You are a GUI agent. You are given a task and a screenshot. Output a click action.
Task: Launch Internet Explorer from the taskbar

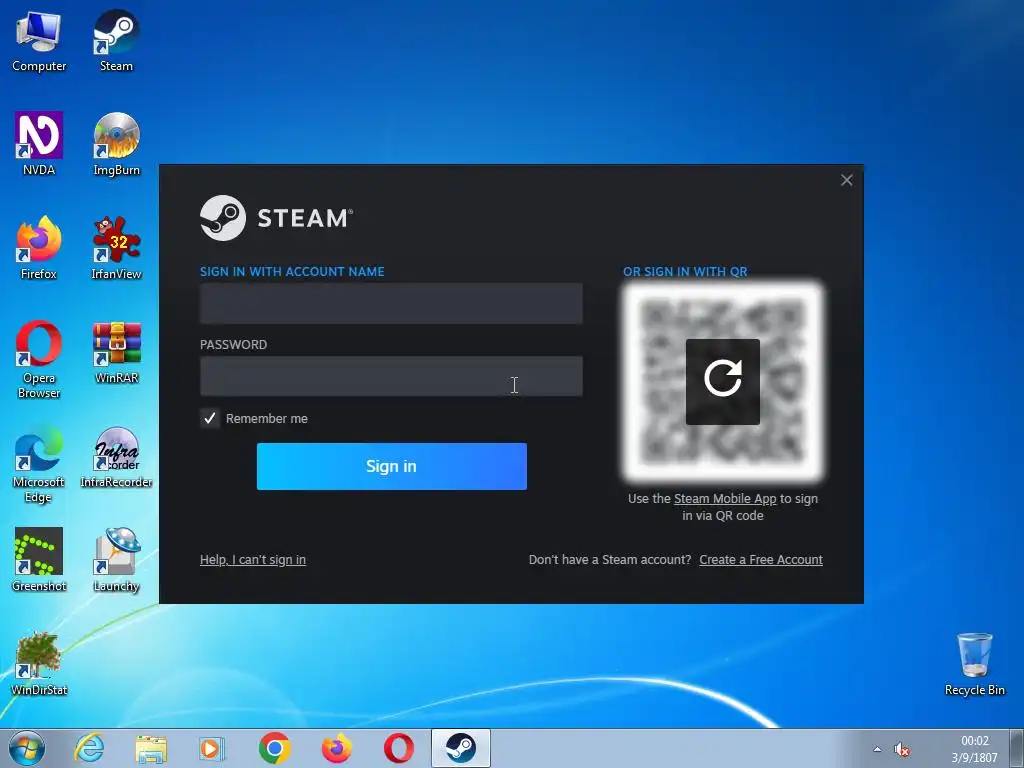pos(89,748)
